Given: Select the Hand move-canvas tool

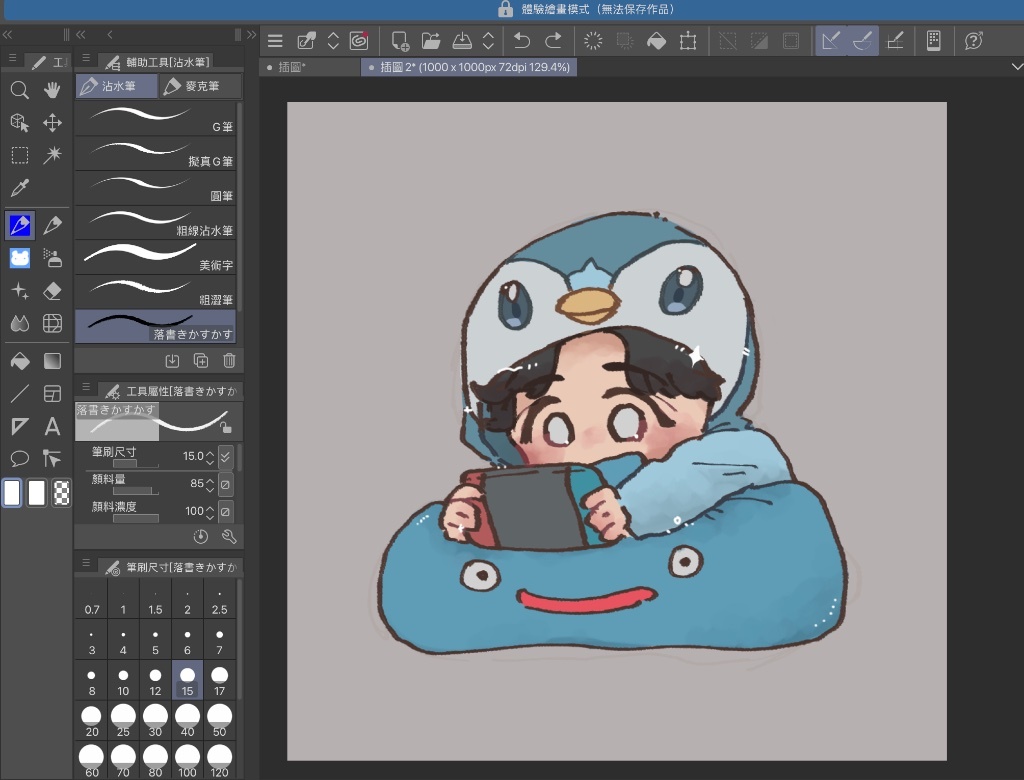Looking at the screenshot, I should tap(52, 90).
